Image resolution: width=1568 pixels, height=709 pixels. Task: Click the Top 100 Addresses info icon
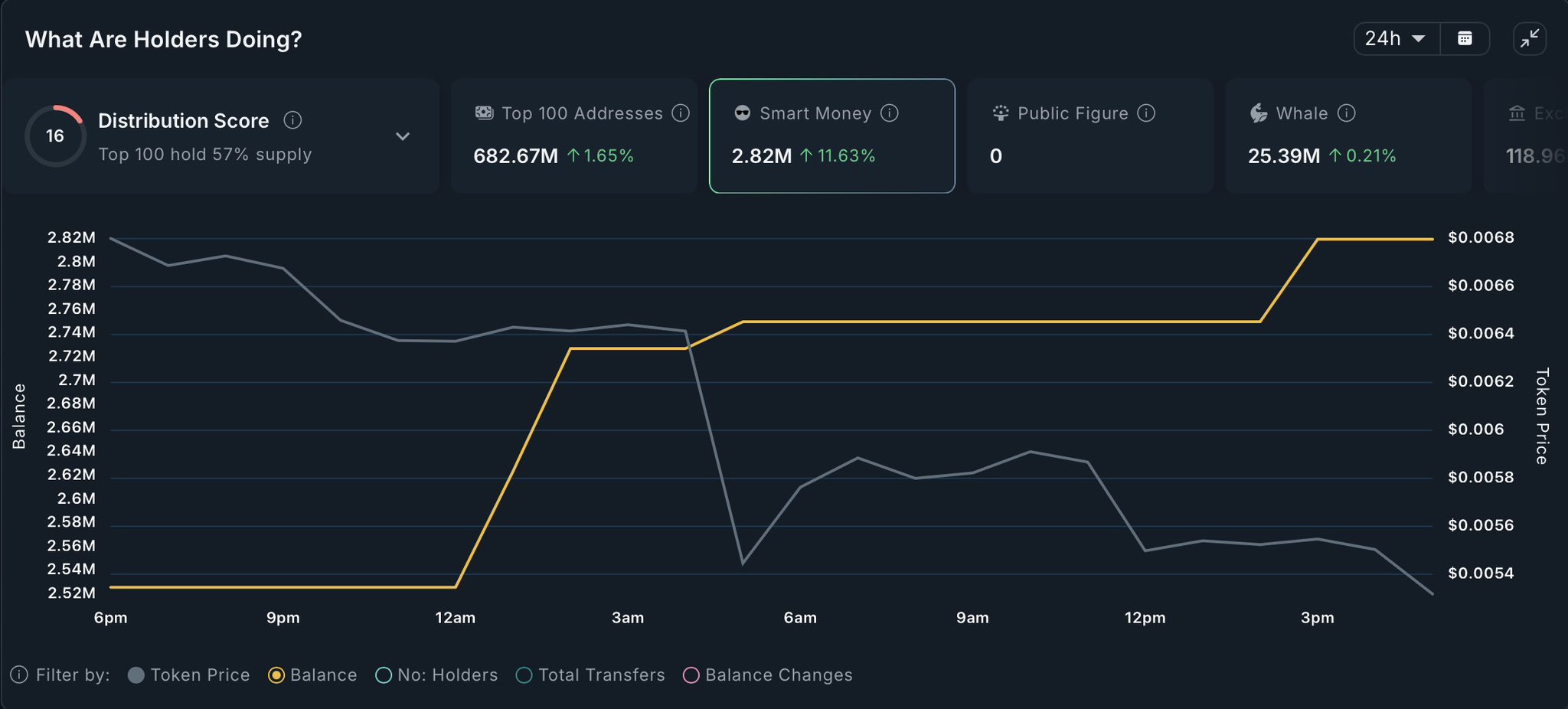[x=681, y=113]
